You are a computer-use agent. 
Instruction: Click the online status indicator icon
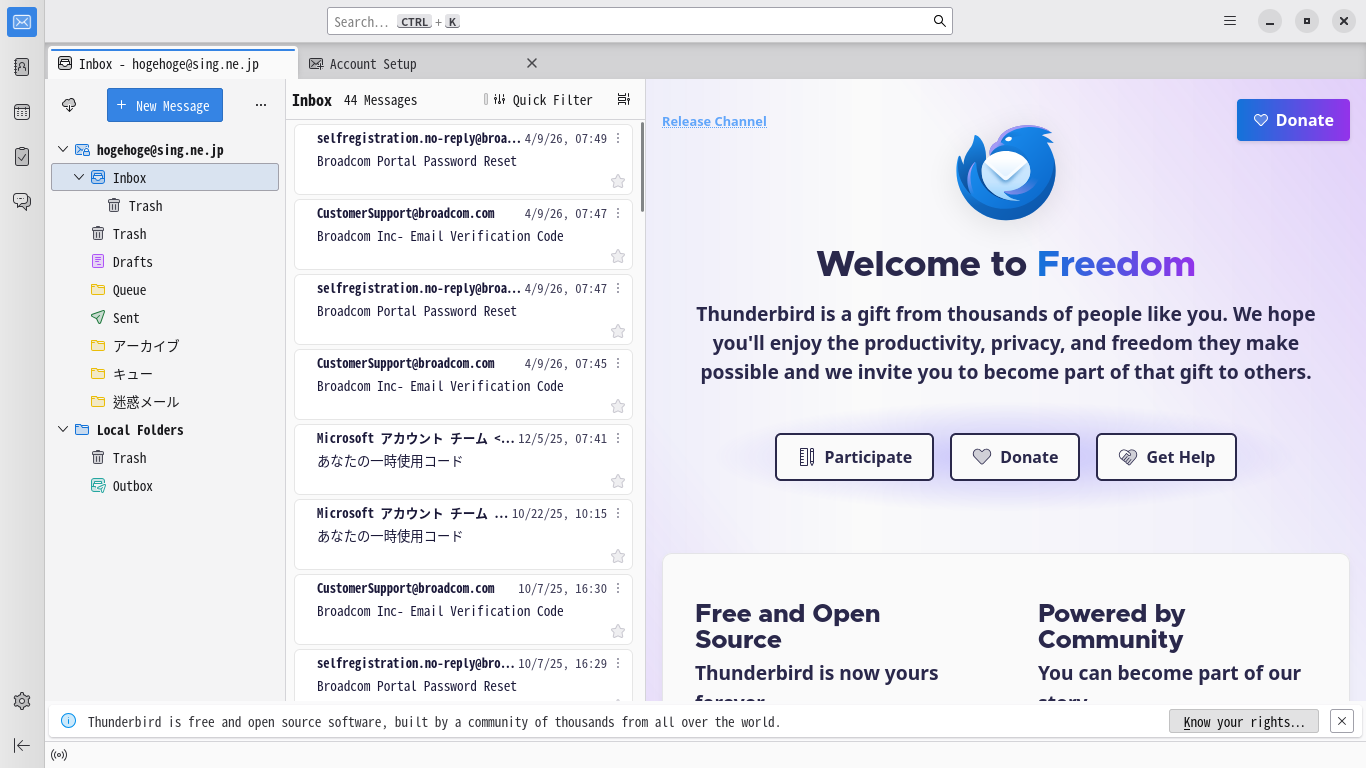pyautogui.click(x=59, y=755)
